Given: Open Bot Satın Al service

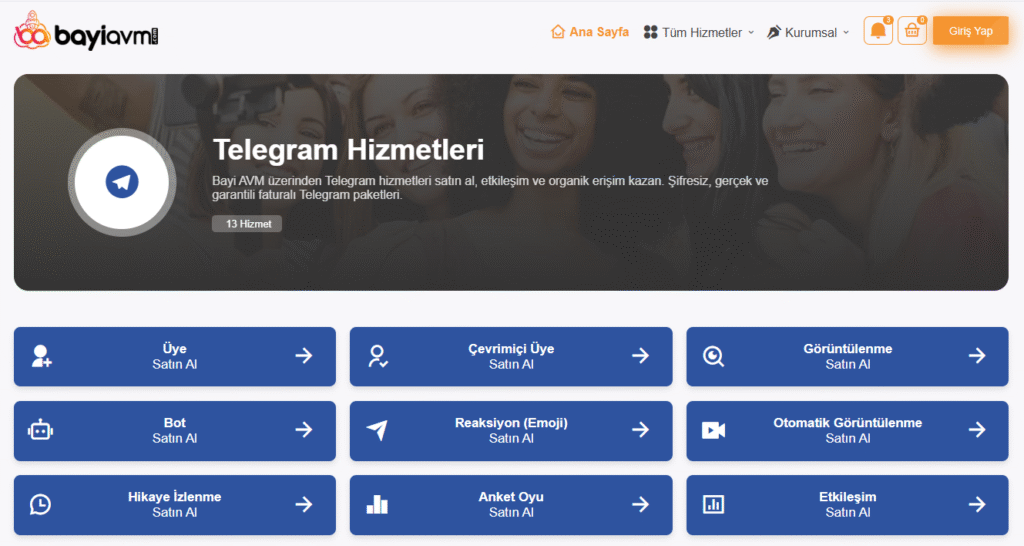Looking at the screenshot, I should (x=174, y=430).
